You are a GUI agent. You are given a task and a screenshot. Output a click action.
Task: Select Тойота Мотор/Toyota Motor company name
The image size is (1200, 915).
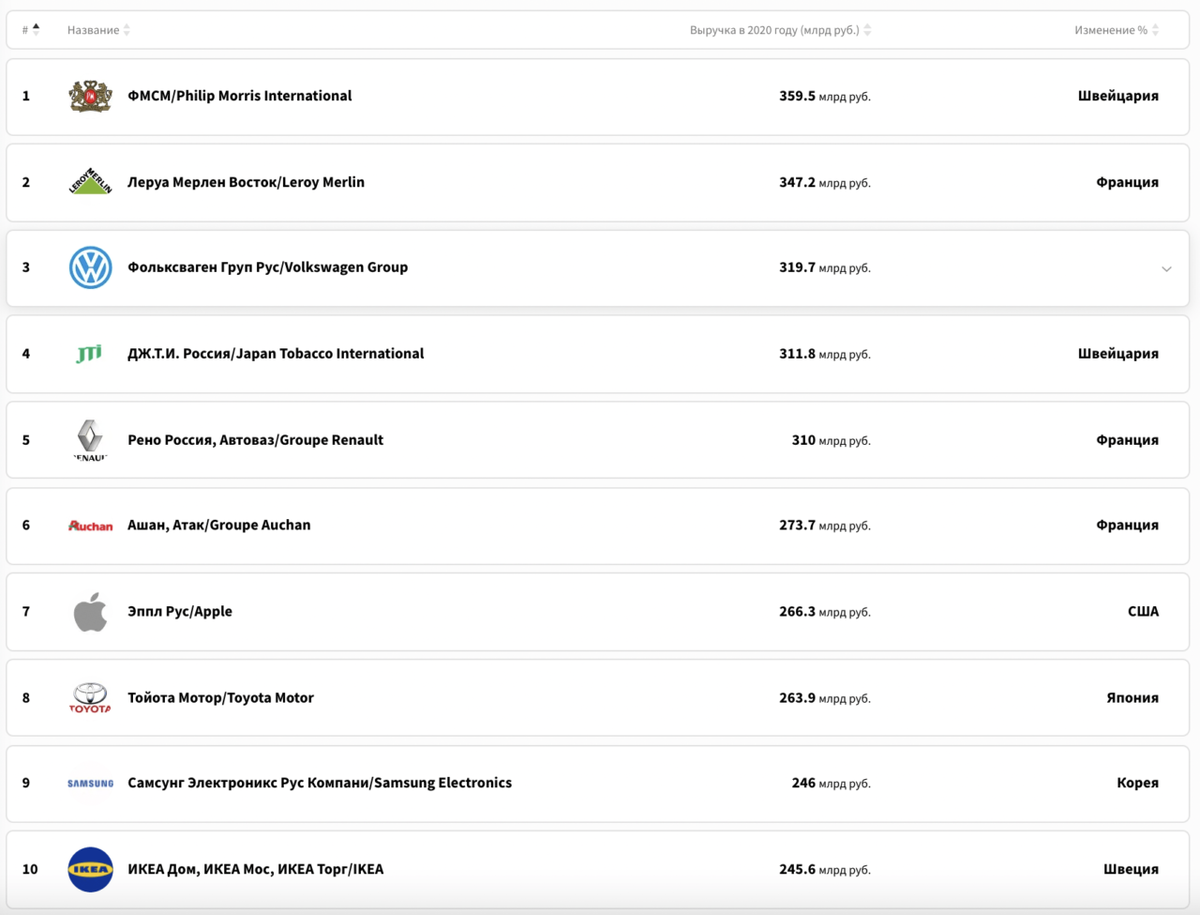(221, 698)
